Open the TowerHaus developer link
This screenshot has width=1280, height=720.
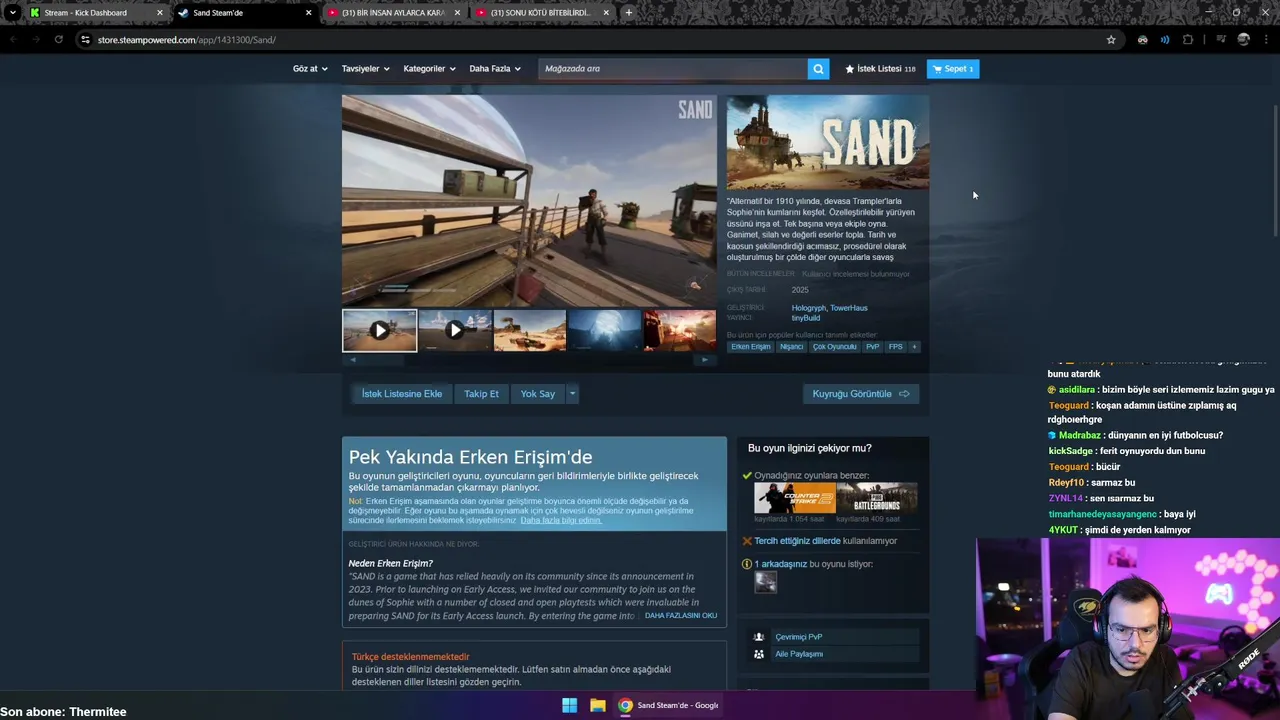[849, 308]
